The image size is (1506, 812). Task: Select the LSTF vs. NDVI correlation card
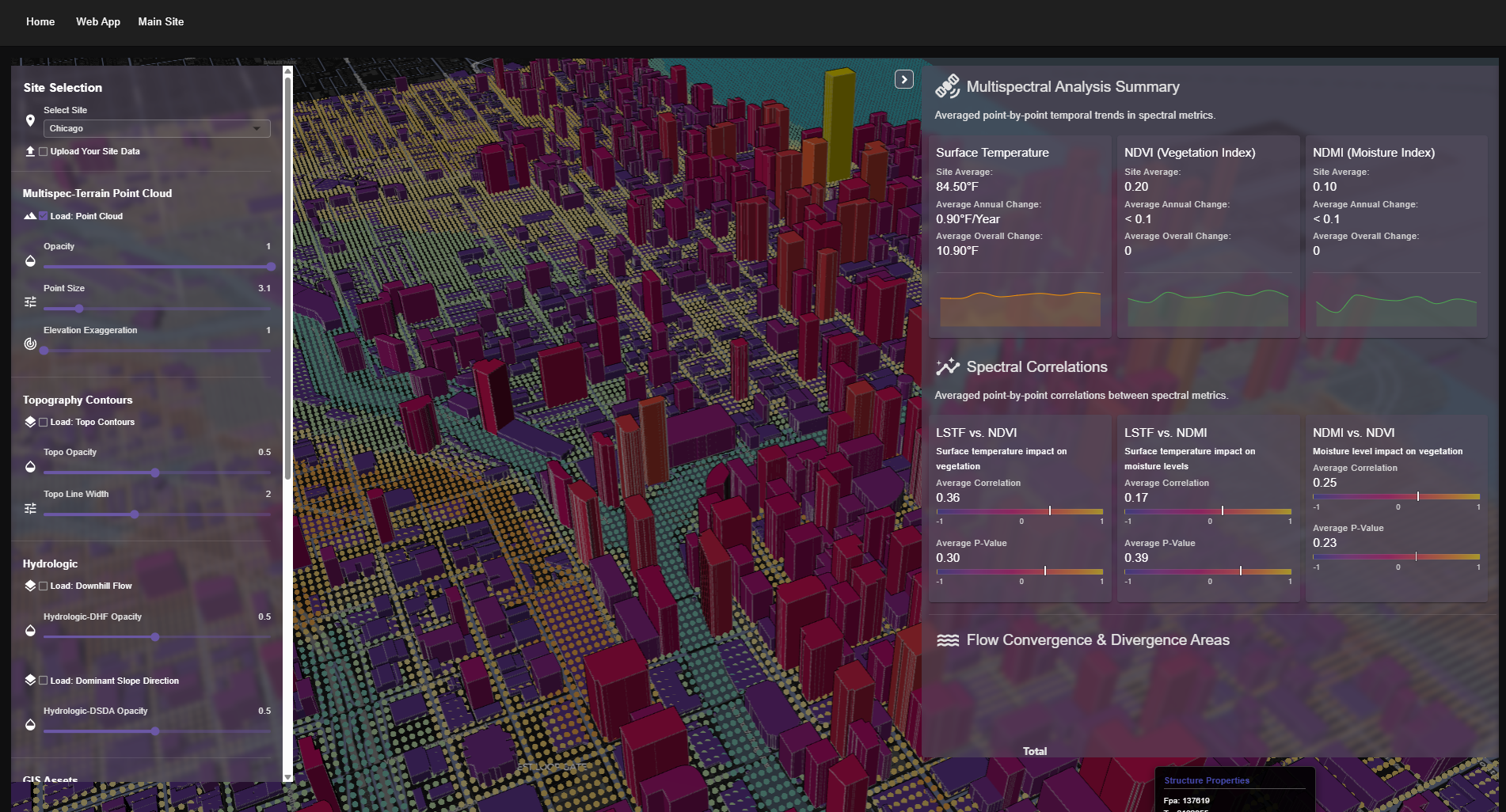1020,509
